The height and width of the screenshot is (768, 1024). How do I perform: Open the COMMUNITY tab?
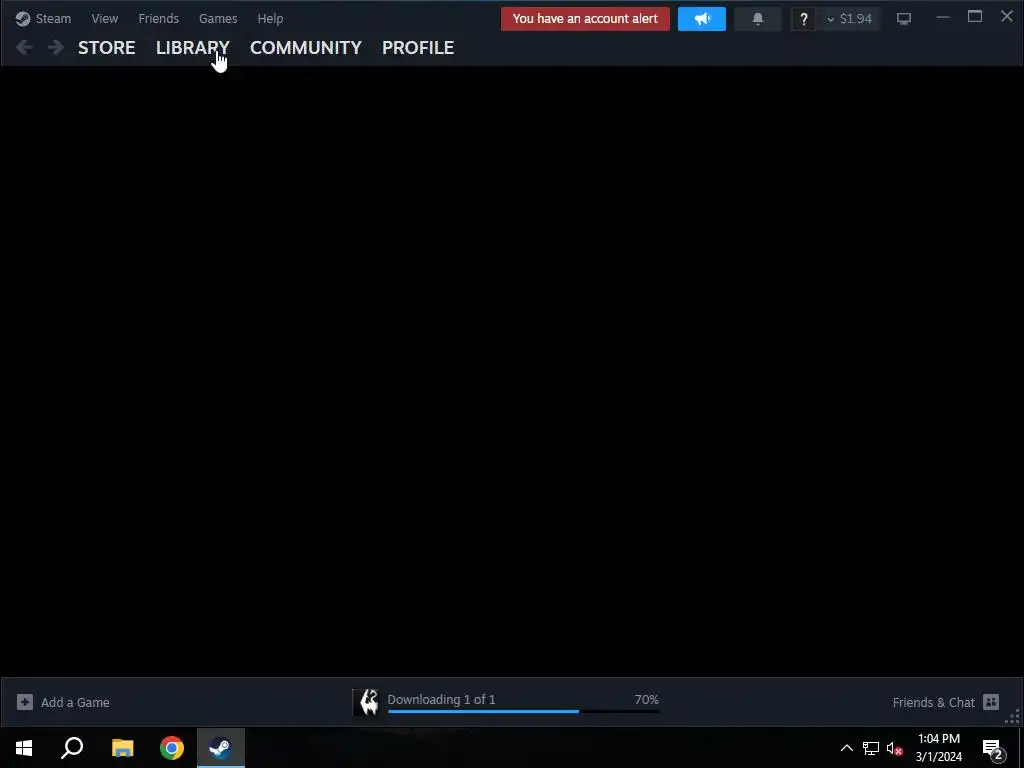coord(306,48)
